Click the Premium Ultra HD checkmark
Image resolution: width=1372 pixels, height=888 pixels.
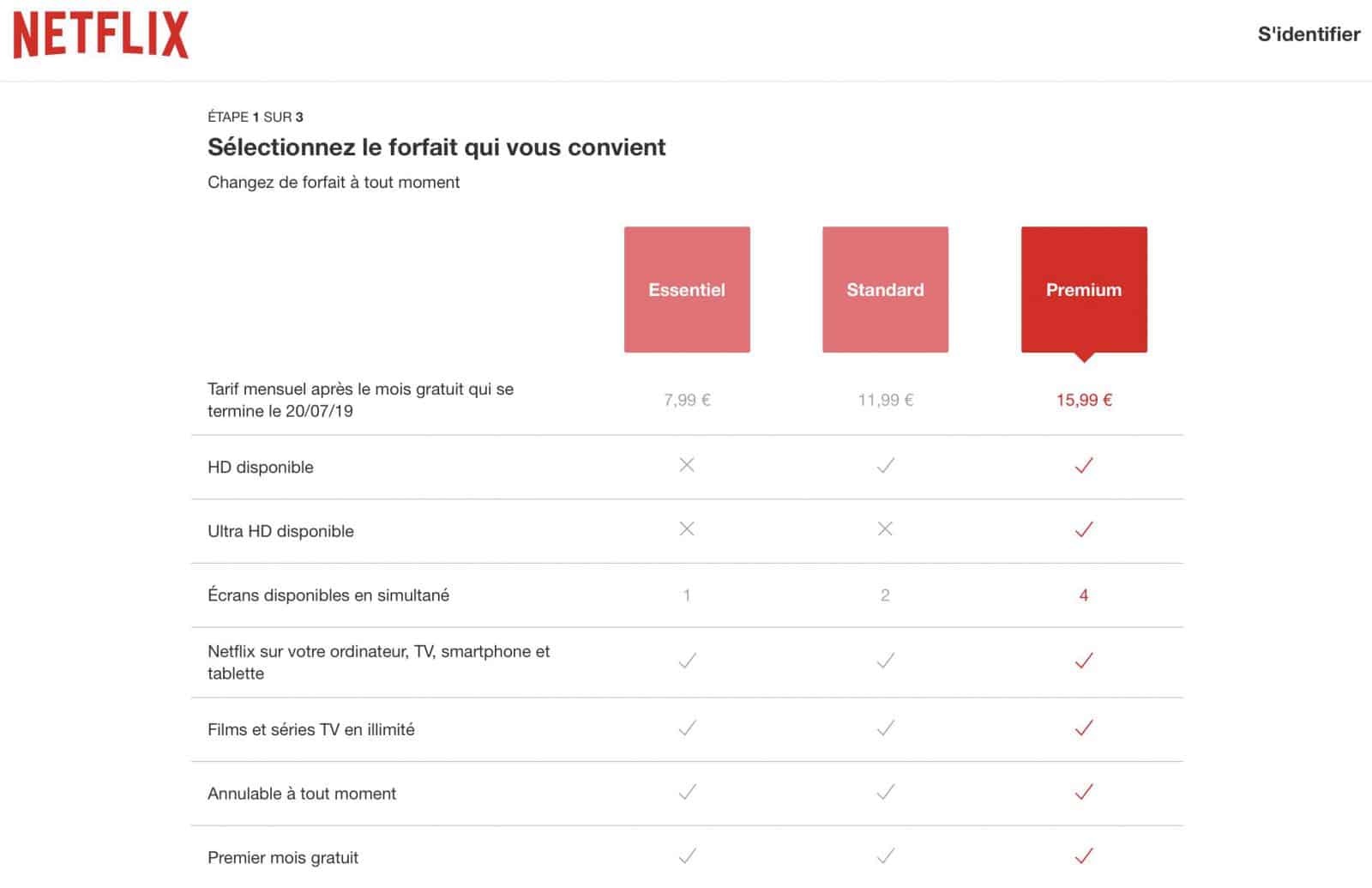click(1084, 529)
